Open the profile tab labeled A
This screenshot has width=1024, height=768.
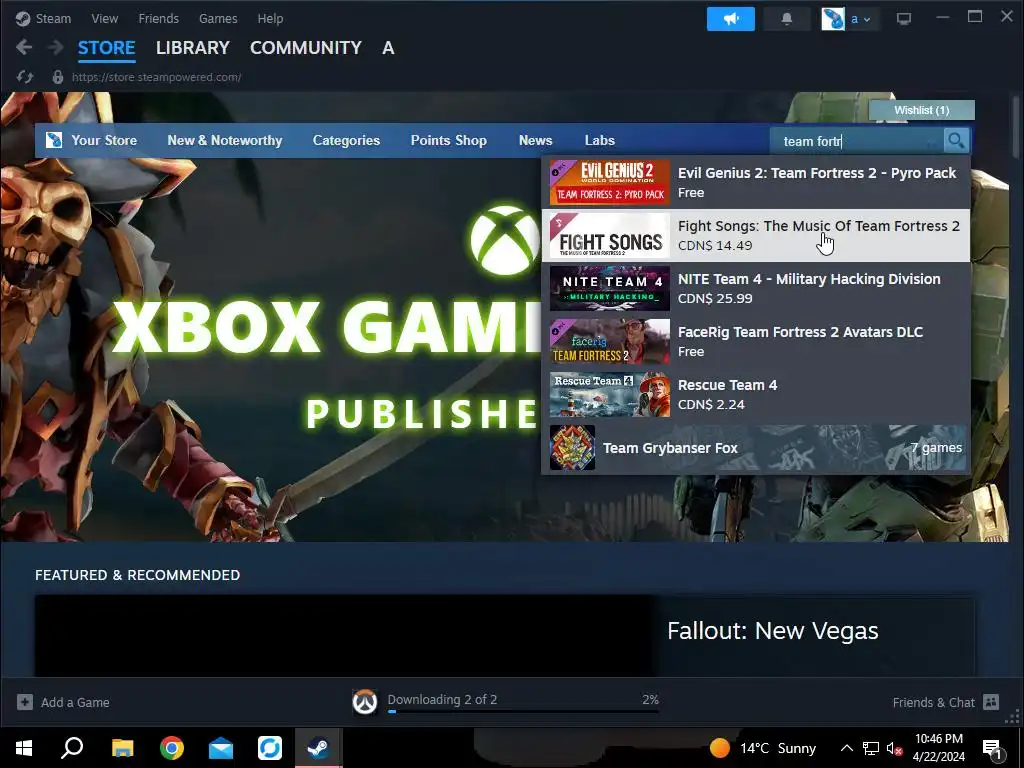pos(388,48)
